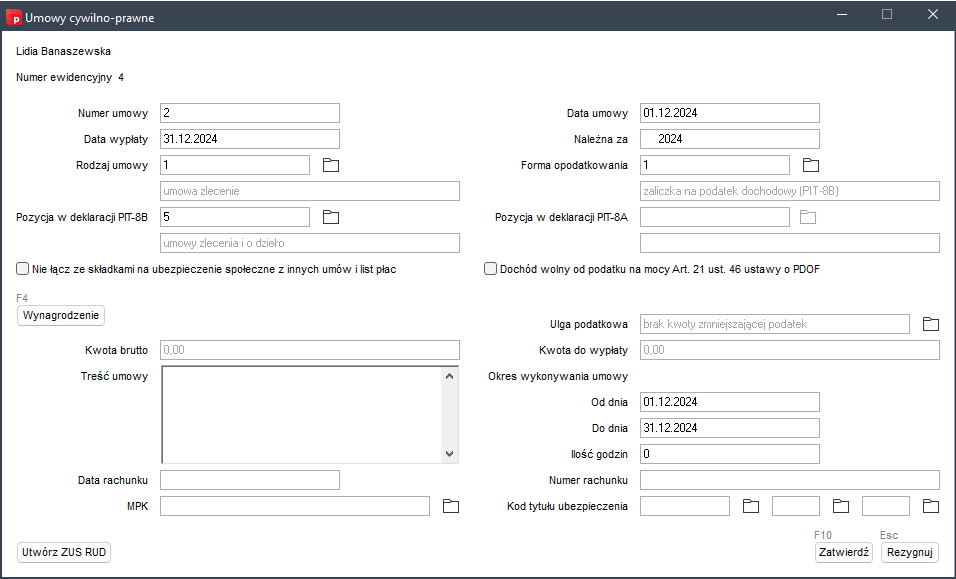The width and height of the screenshot is (956, 579).
Task: Open Ulga podatkowa selection folder icon
Action: [931, 324]
